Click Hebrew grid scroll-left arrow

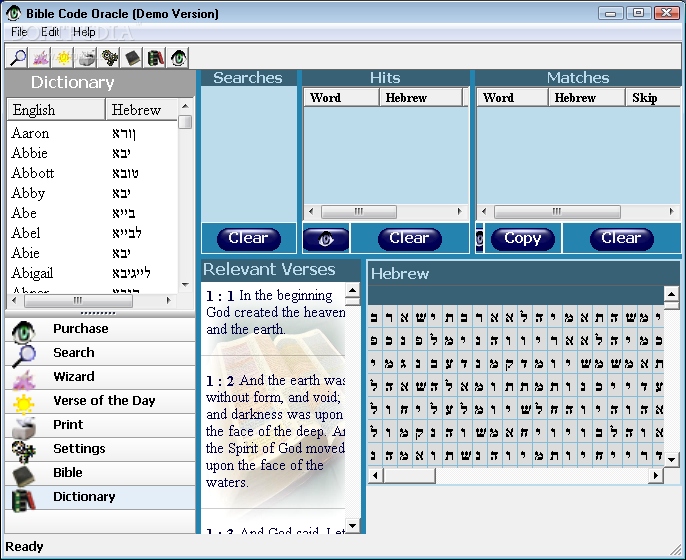pyautogui.click(x=375, y=476)
